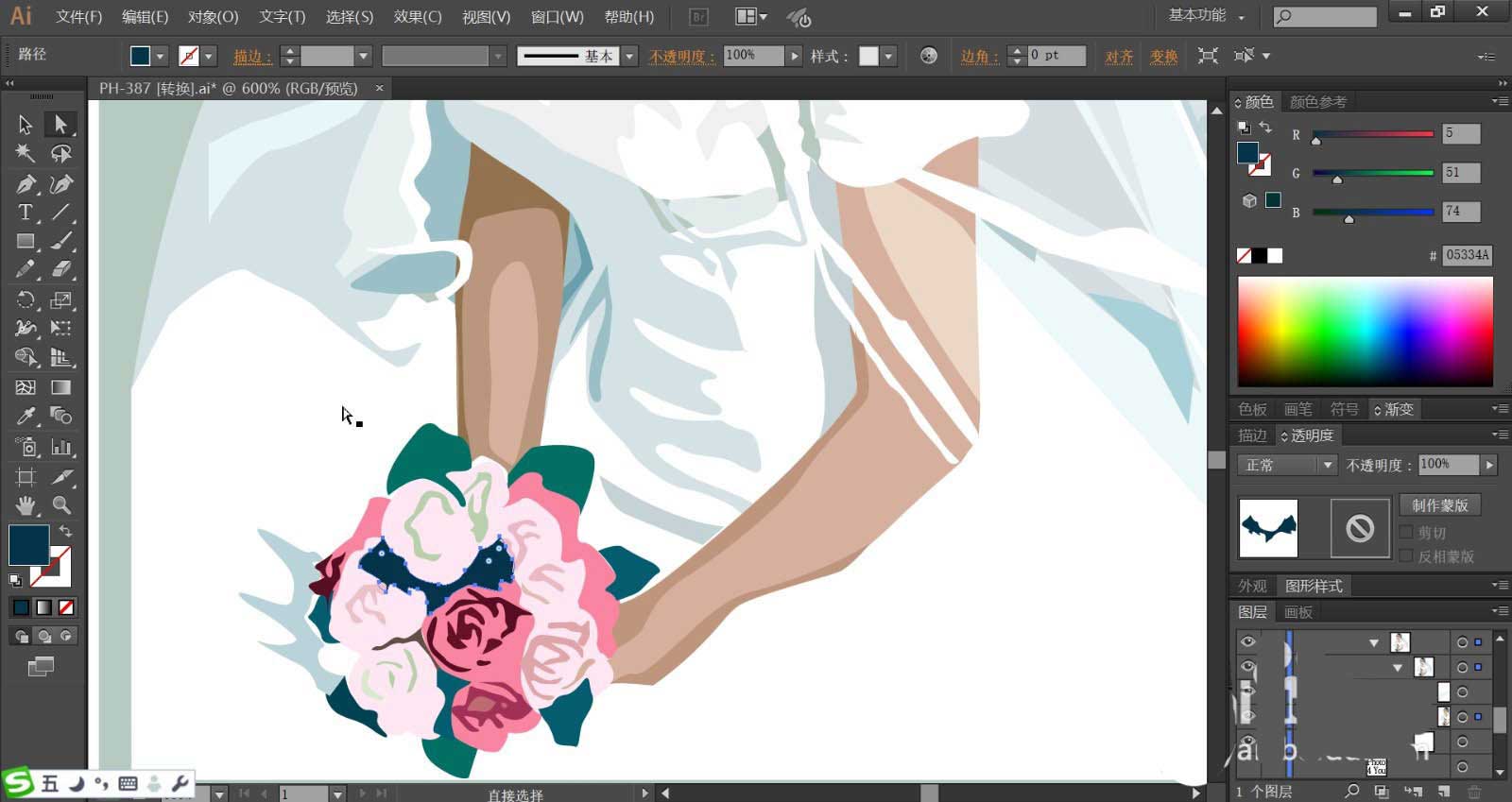
Task: Select the Eyedropper tool
Action: click(x=26, y=417)
